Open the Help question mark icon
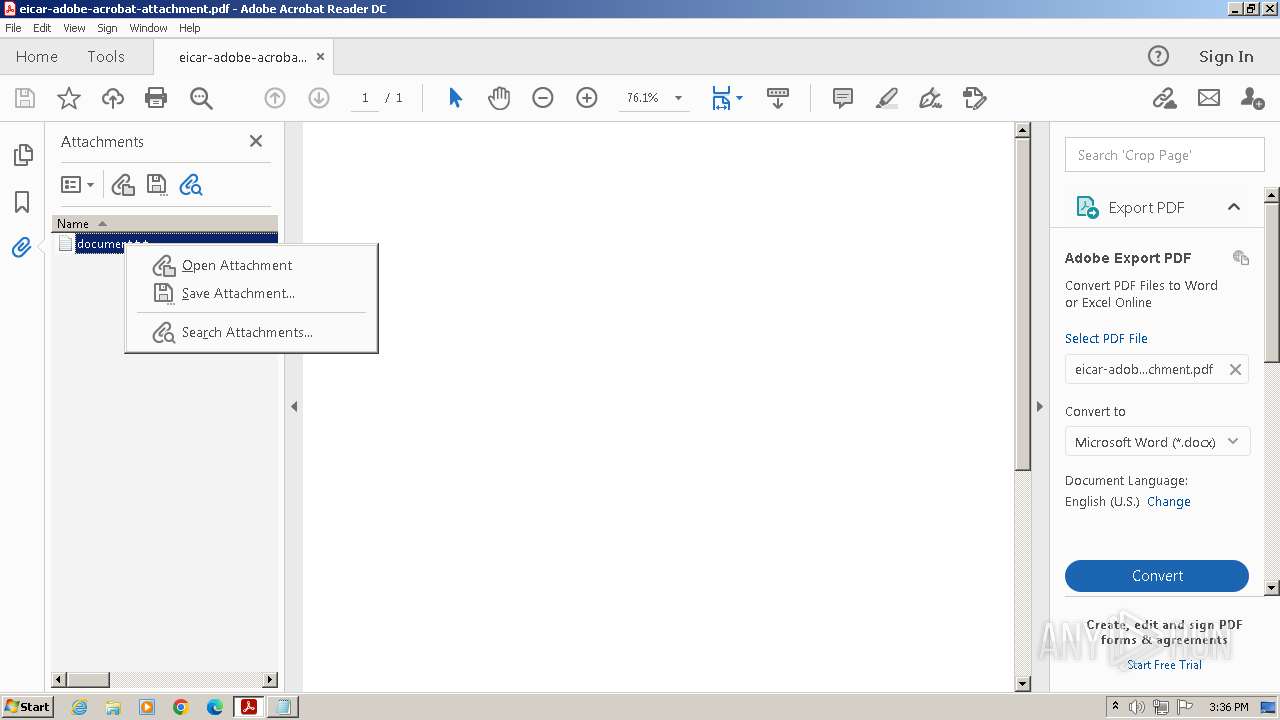1280x720 pixels. (x=1158, y=56)
